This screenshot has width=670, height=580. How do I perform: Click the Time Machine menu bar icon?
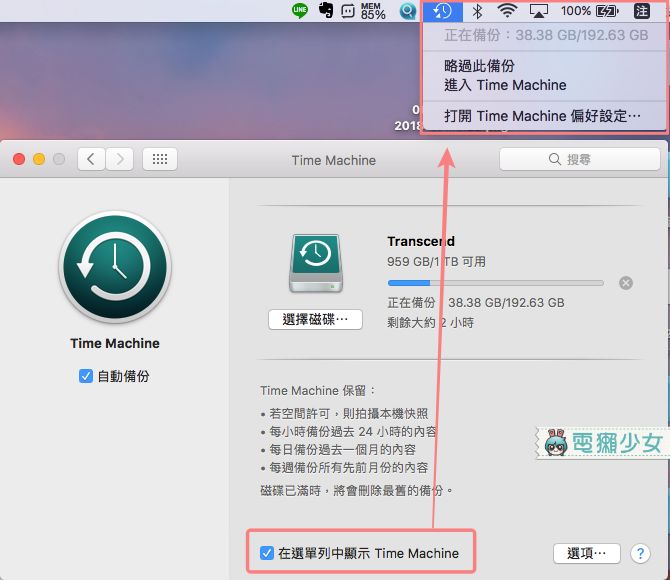443,11
